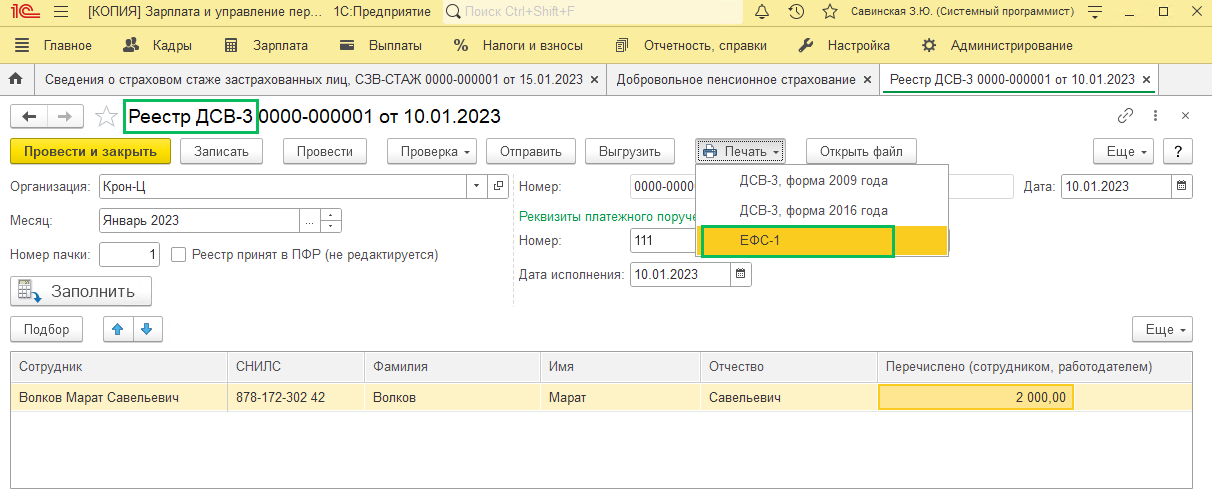Go forward with the right arrow

point(65,117)
